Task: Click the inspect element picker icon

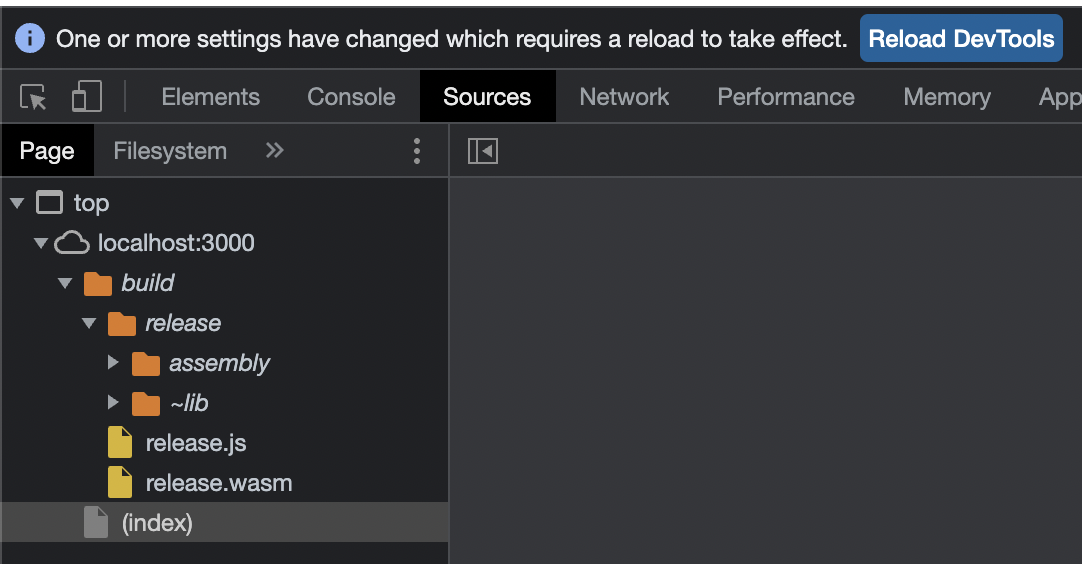Action: (x=33, y=97)
